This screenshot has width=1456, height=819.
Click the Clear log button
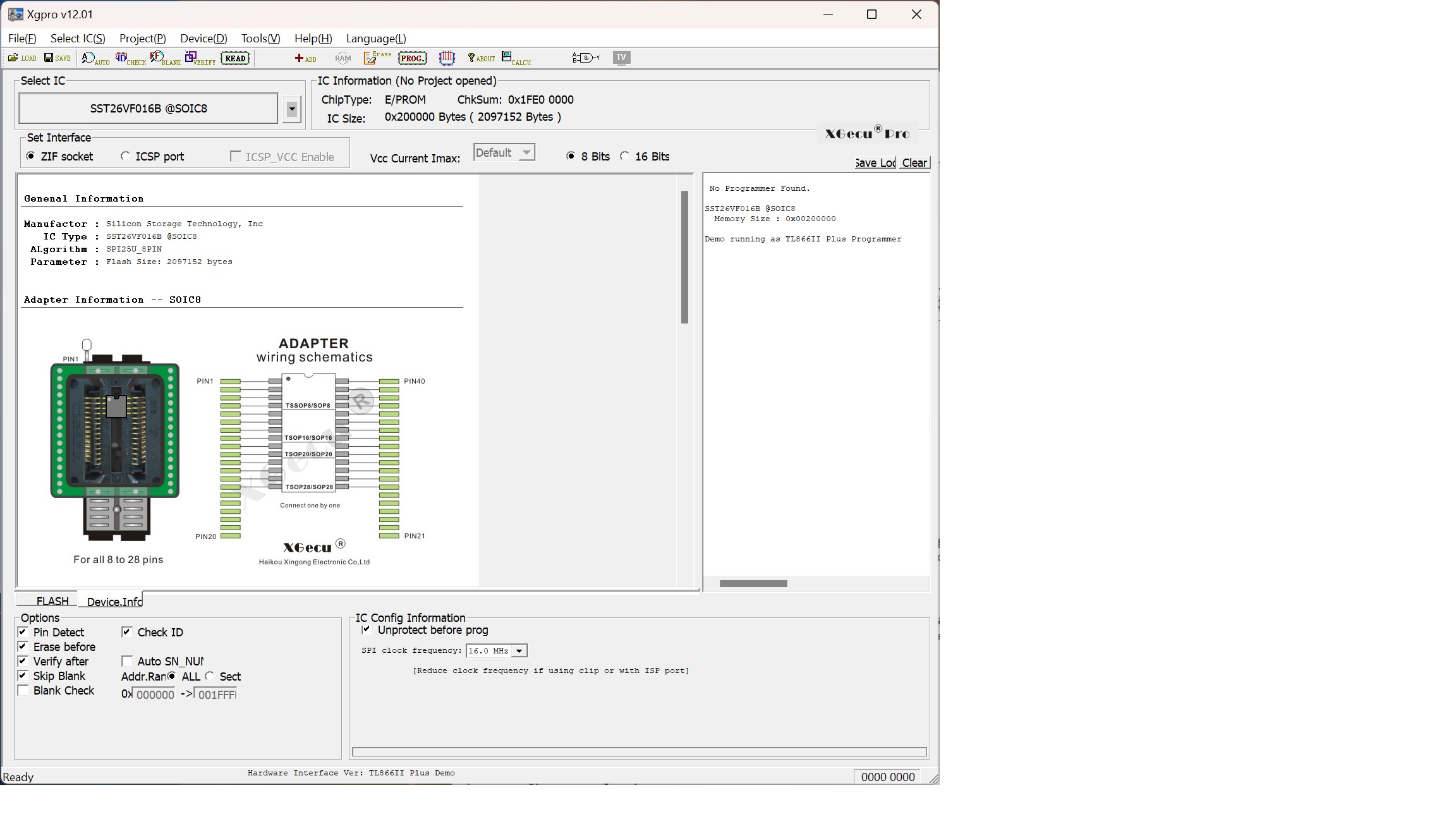coord(914,163)
